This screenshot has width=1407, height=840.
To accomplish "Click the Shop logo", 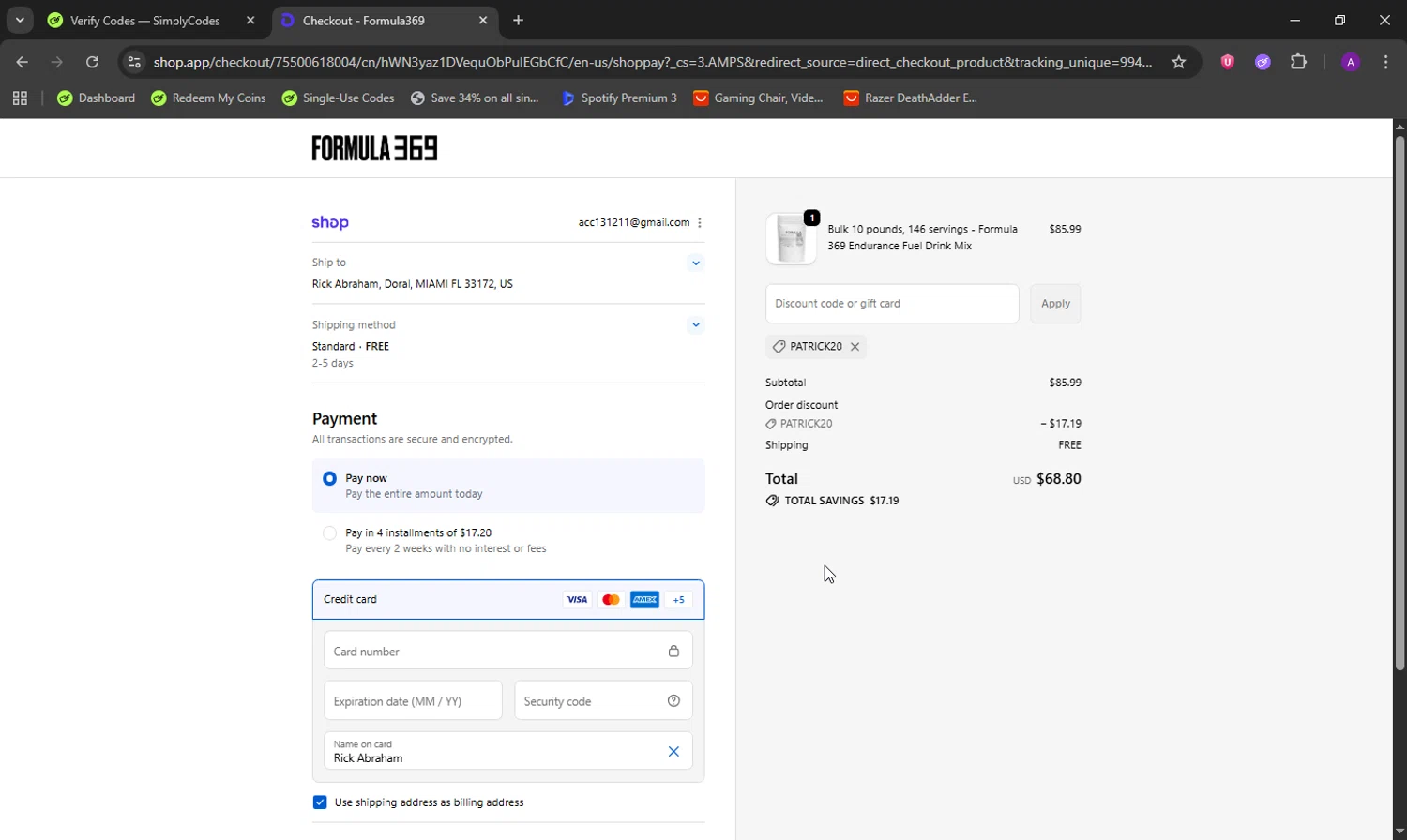I will click(x=330, y=222).
